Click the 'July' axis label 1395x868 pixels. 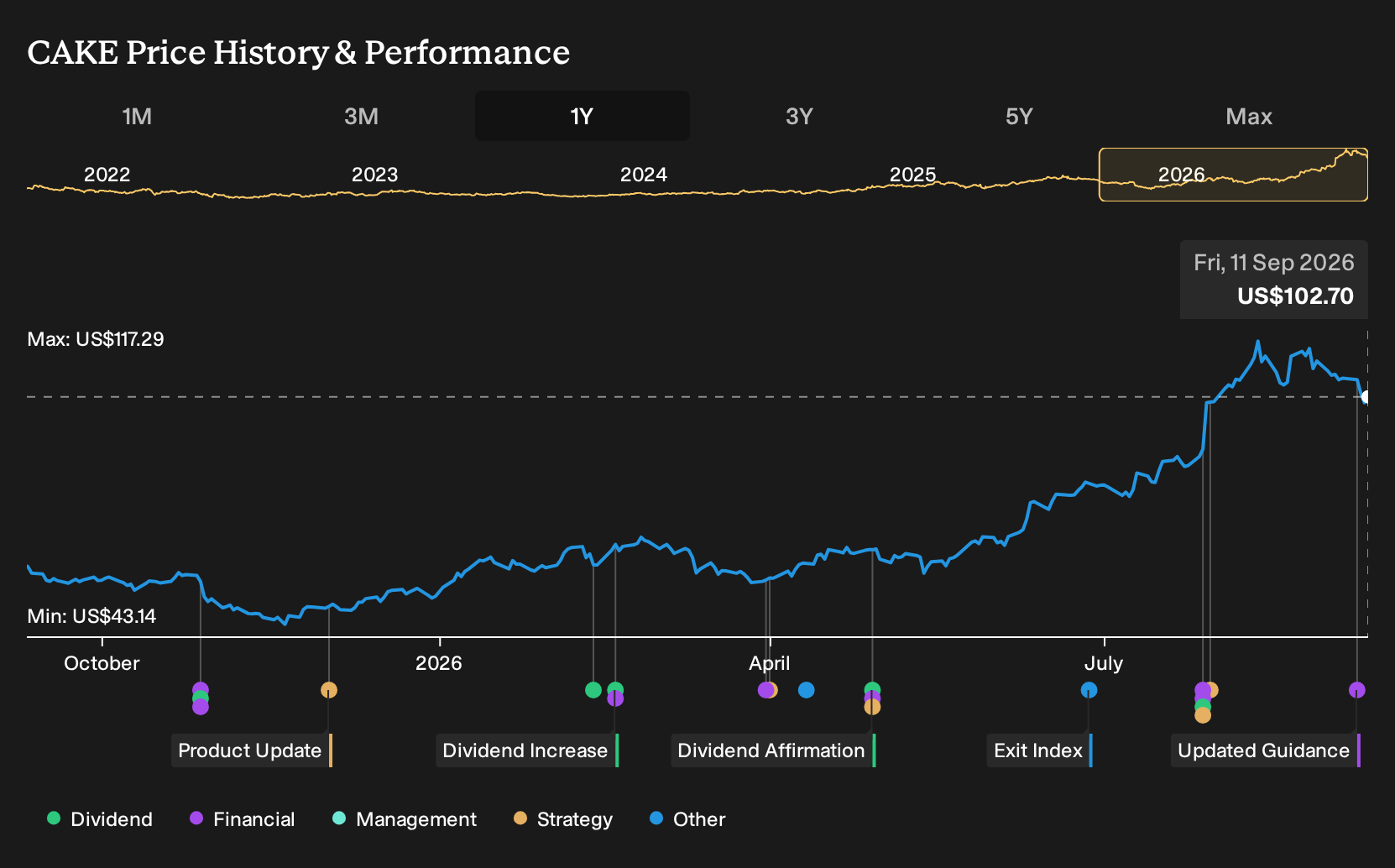tap(1104, 663)
